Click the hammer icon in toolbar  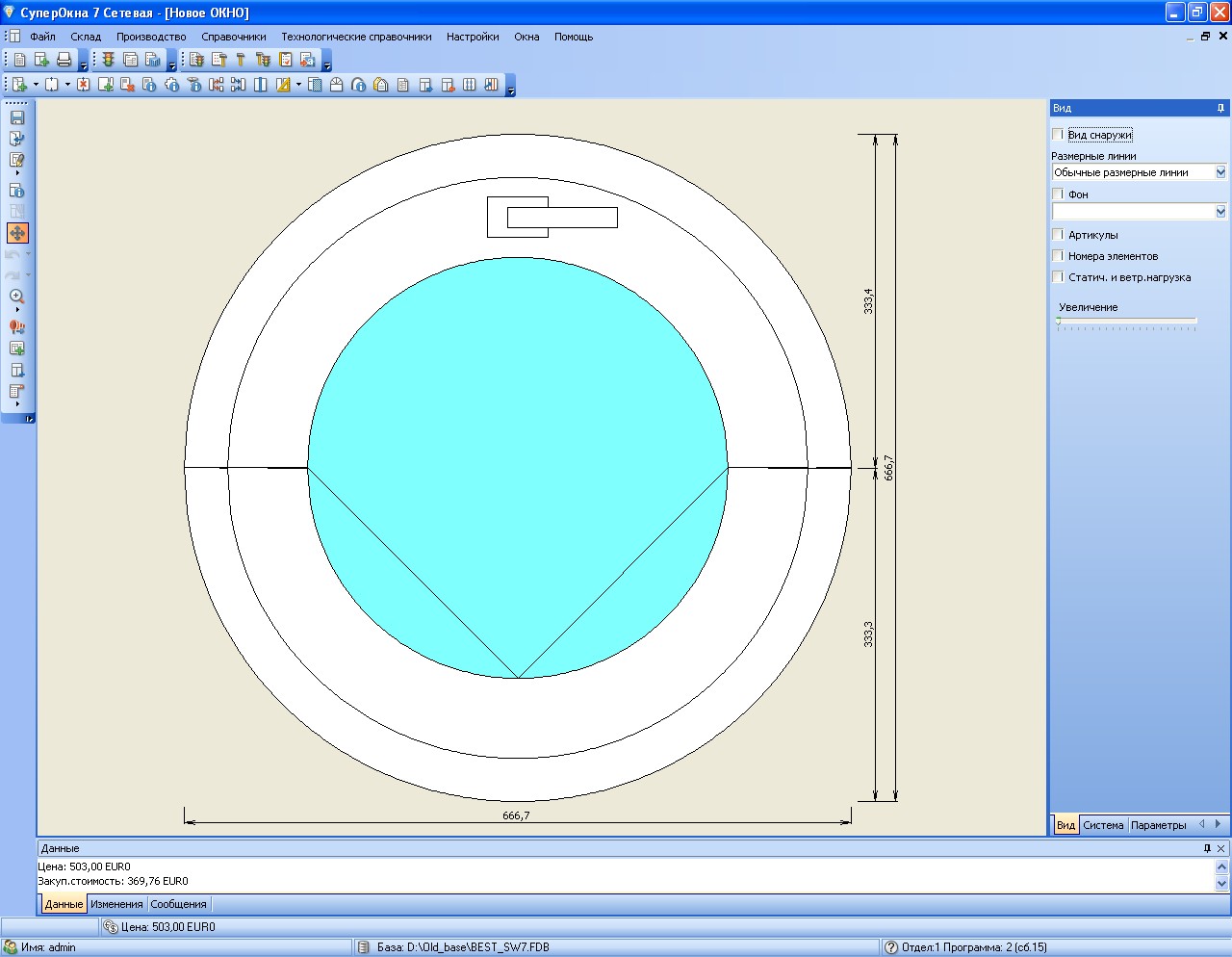(241, 60)
